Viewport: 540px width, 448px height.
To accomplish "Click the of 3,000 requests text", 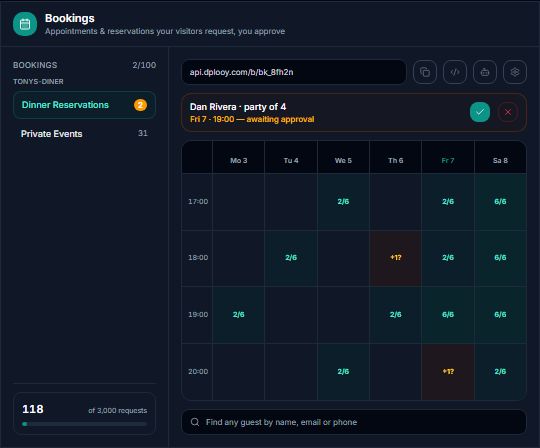I will pyautogui.click(x=118, y=410).
